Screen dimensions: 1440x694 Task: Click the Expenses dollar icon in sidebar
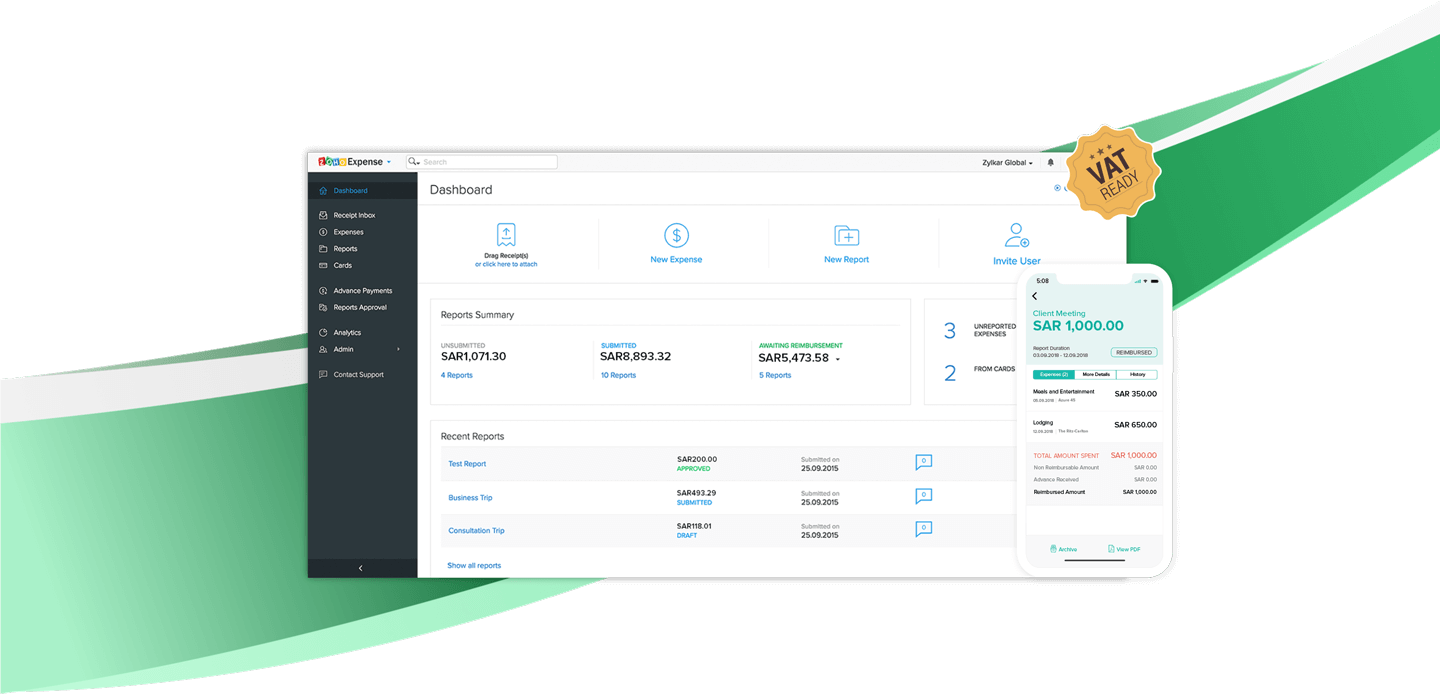[323, 232]
